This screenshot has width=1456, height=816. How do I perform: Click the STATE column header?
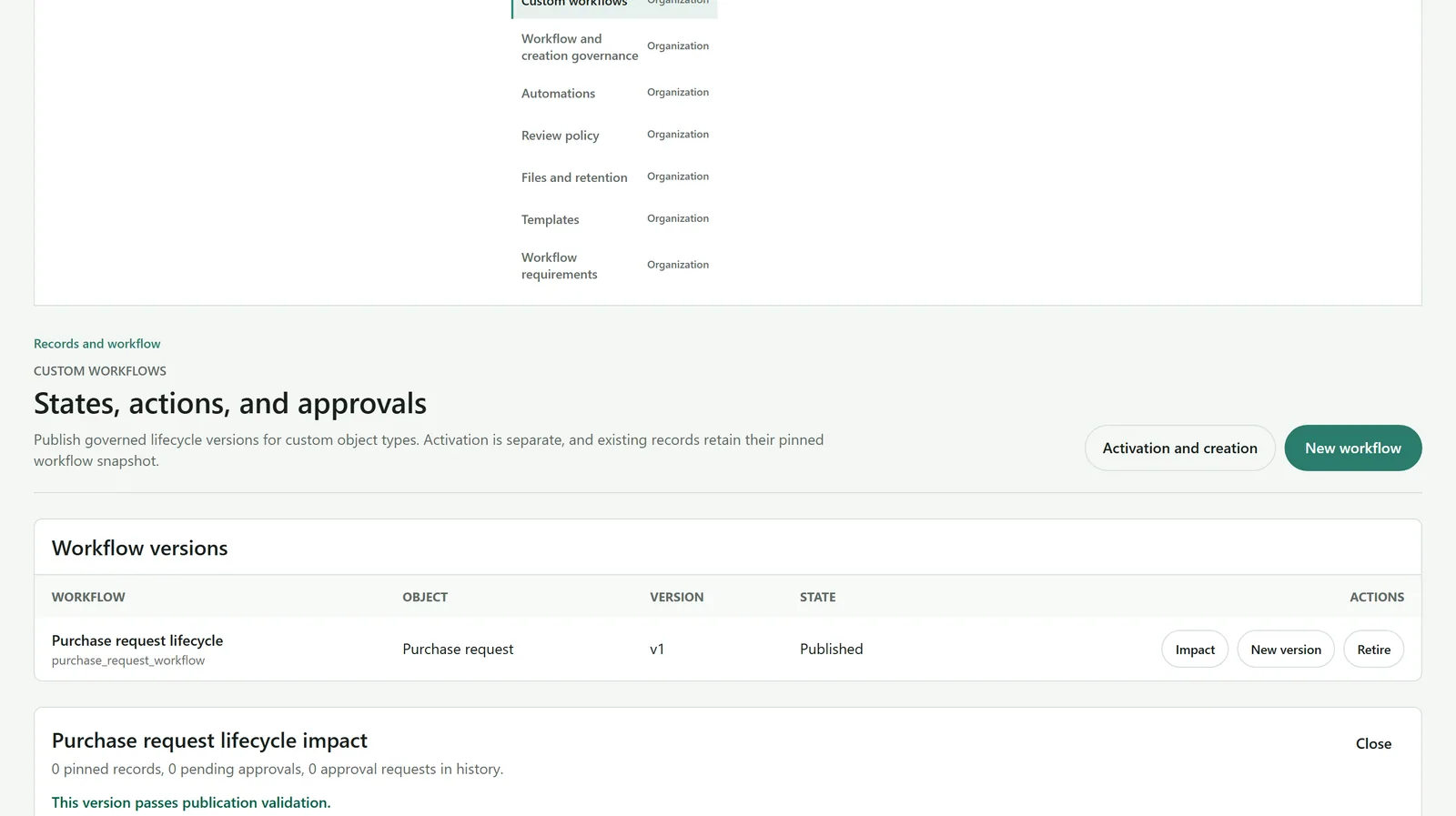(817, 598)
